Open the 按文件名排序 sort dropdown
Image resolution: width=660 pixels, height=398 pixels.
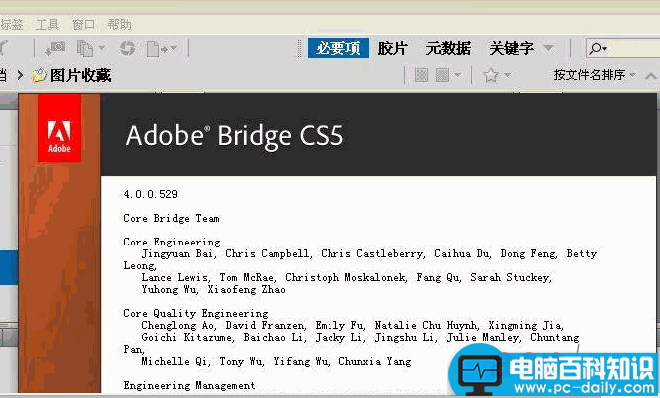(594, 75)
